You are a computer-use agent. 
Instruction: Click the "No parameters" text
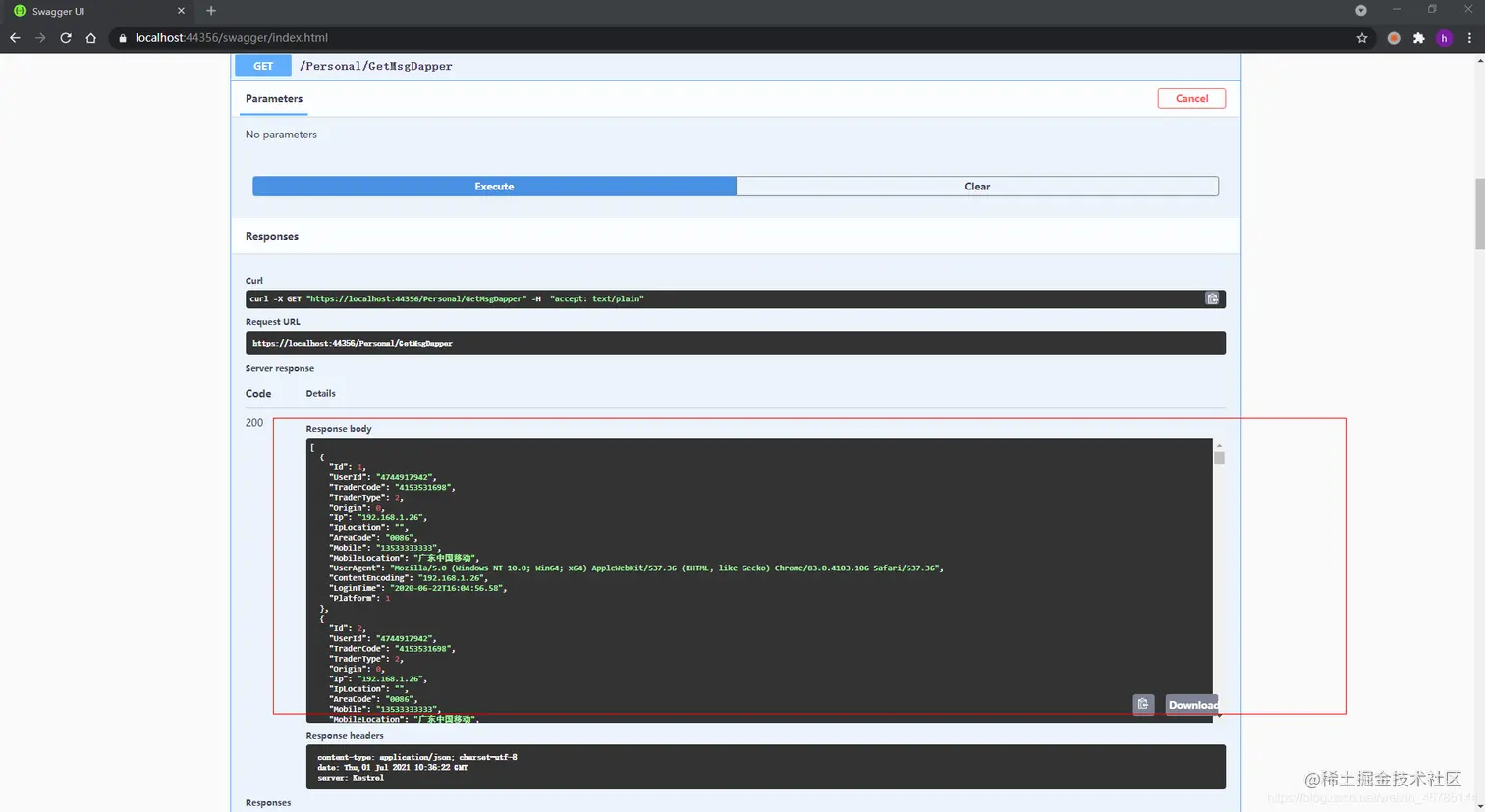[281, 135]
